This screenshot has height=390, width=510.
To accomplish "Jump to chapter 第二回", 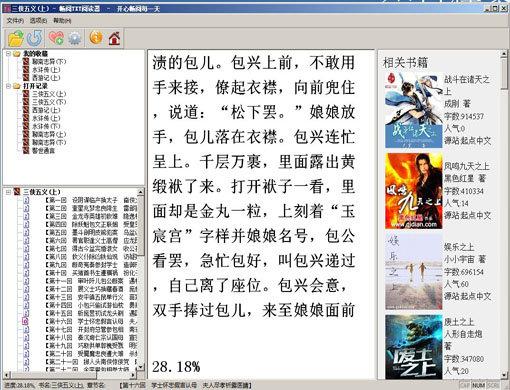I will click(x=91, y=208).
